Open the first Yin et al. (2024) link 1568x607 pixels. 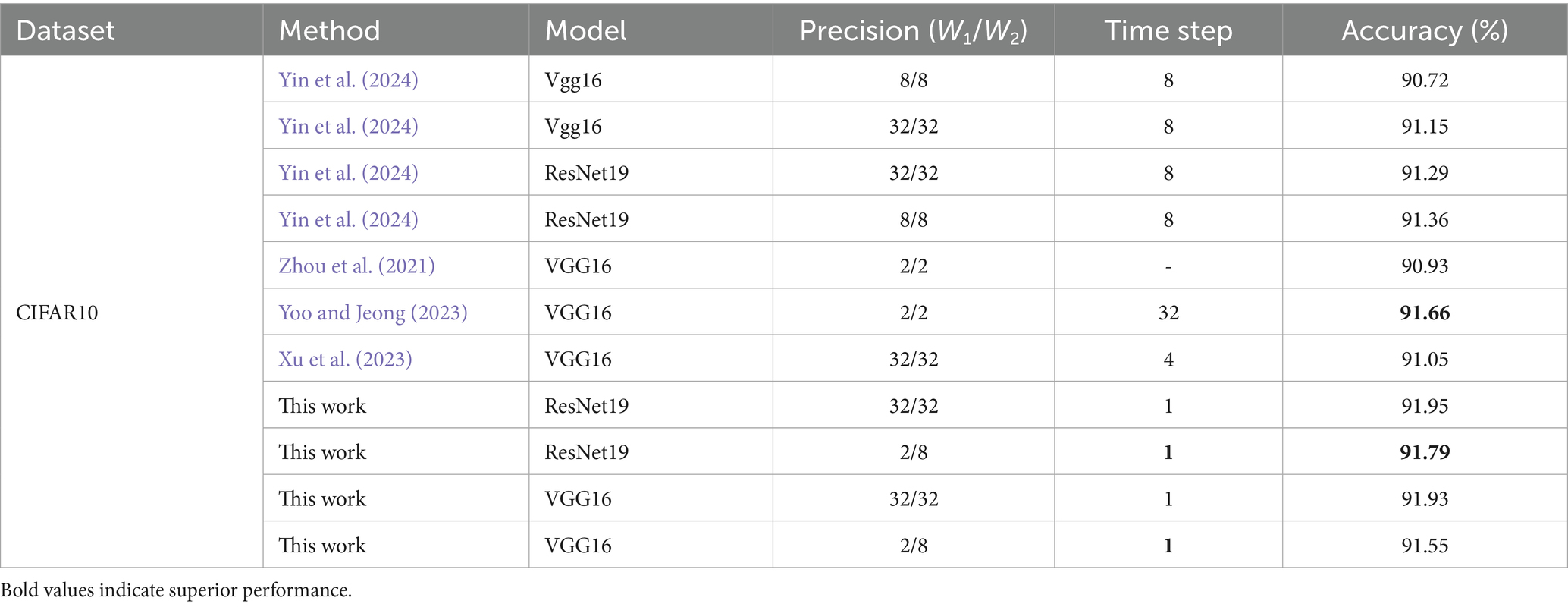pyautogui.click(x=348, y=80)
